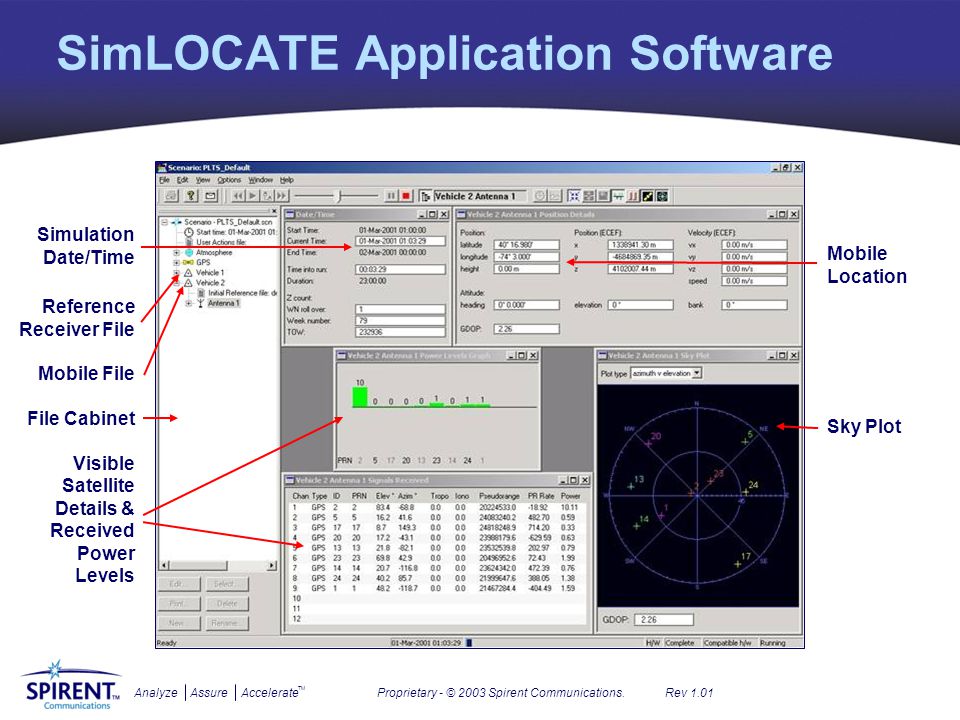Stop the simulation with the red square
The height and width of the screenshot is (720, 960).
point(405,196)
